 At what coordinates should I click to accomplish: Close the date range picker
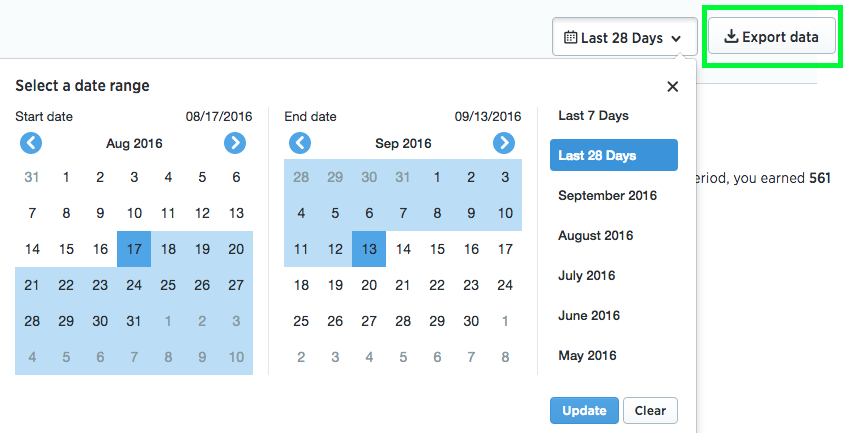673,86
